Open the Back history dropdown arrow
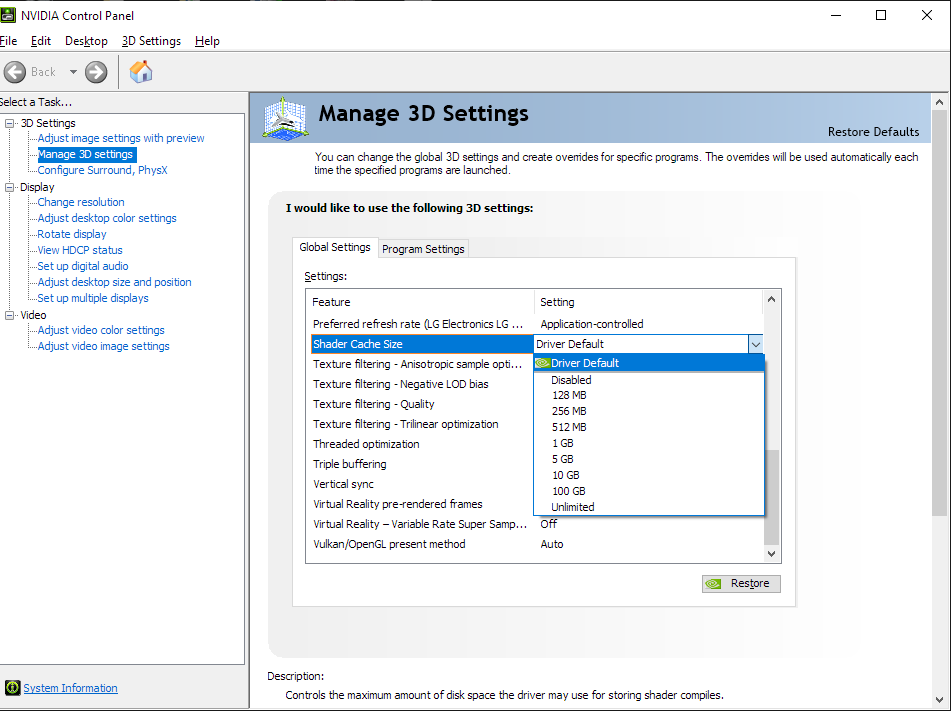The height and width of the screenshot is (711, 951). [73, 72]
